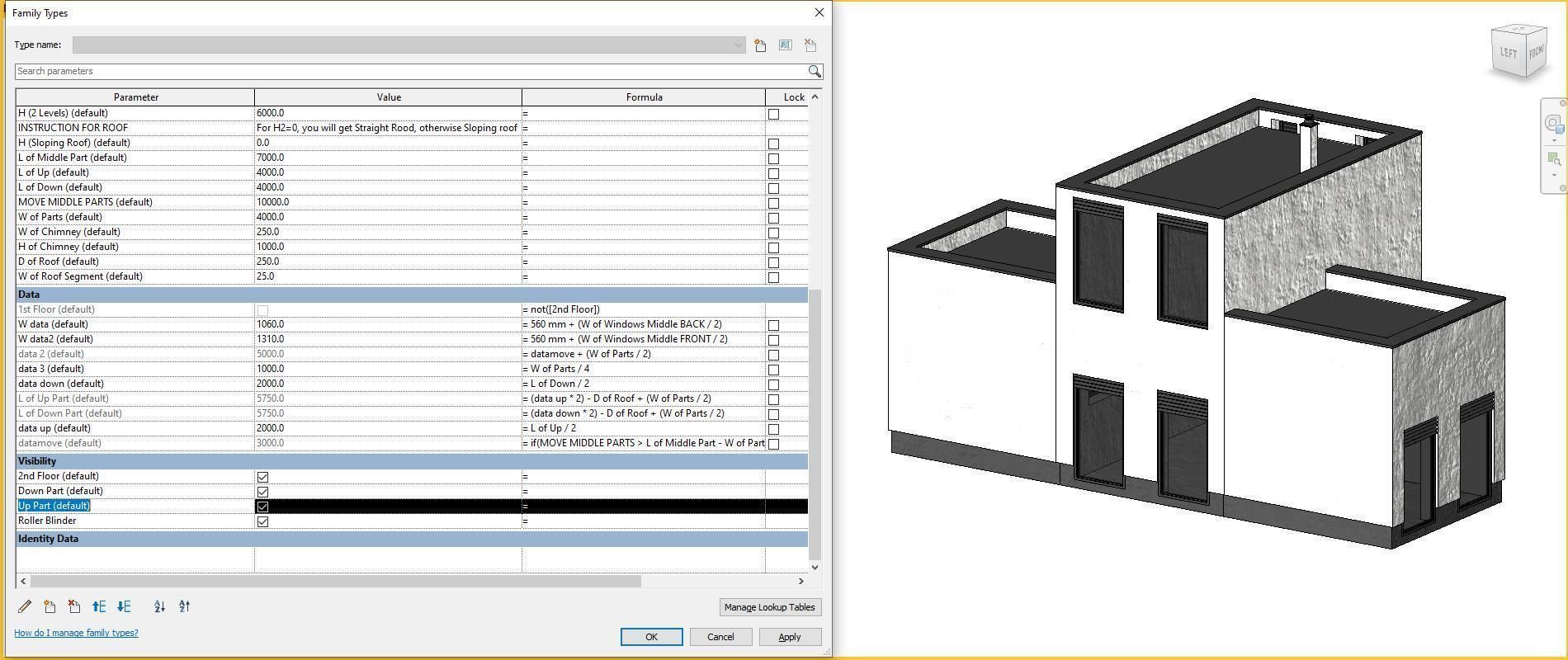The image size is (1568, 660).
Task: Click the Value column header
Action: point(389,97)
